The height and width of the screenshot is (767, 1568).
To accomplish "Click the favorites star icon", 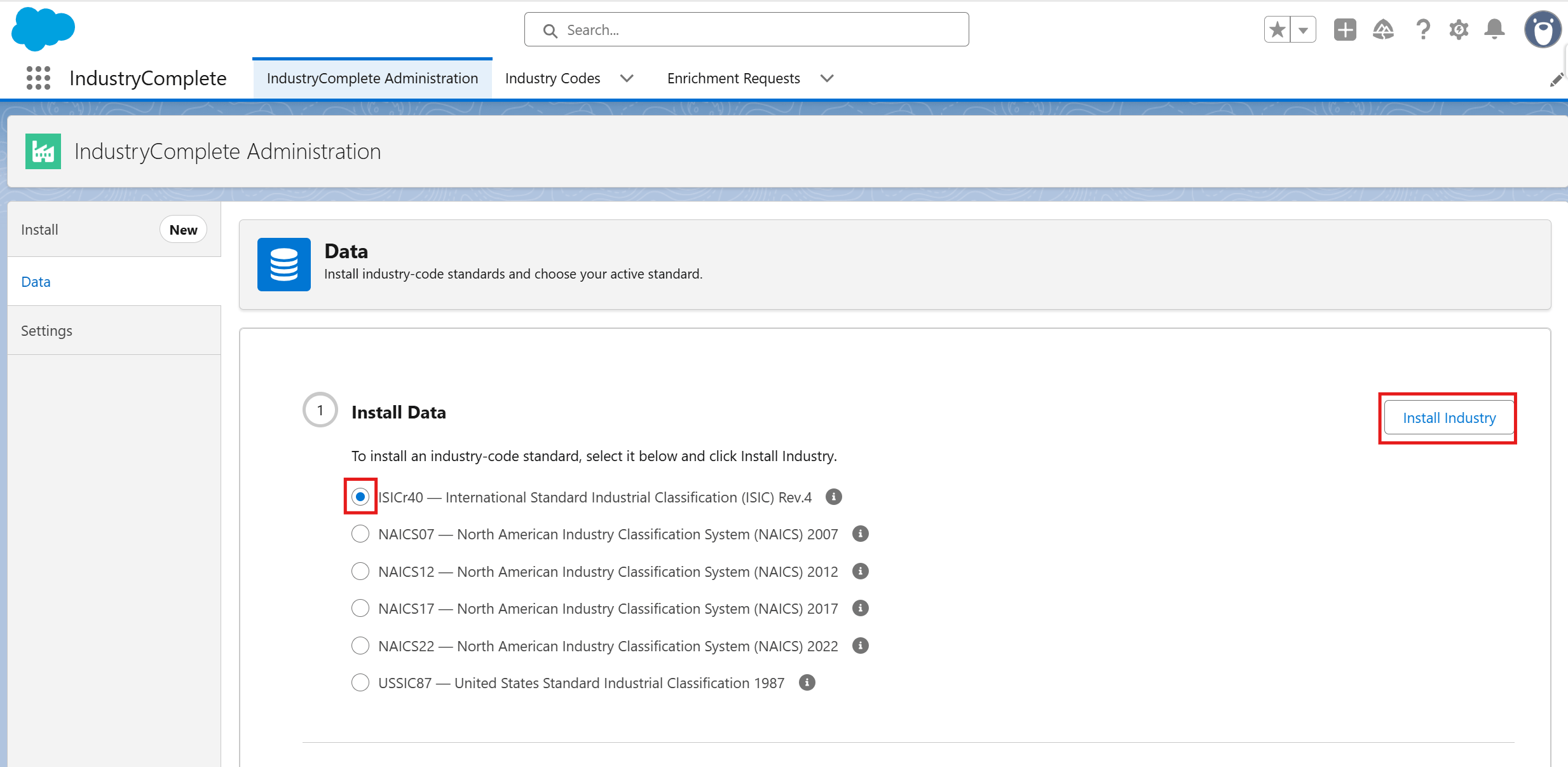I will click(x=1278, y=30).
